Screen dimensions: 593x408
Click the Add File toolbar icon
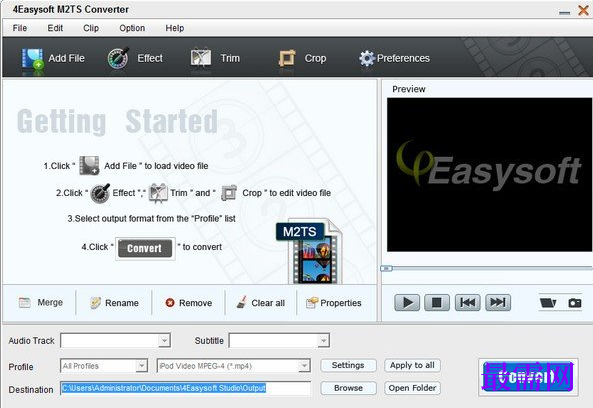click(33, 59)
